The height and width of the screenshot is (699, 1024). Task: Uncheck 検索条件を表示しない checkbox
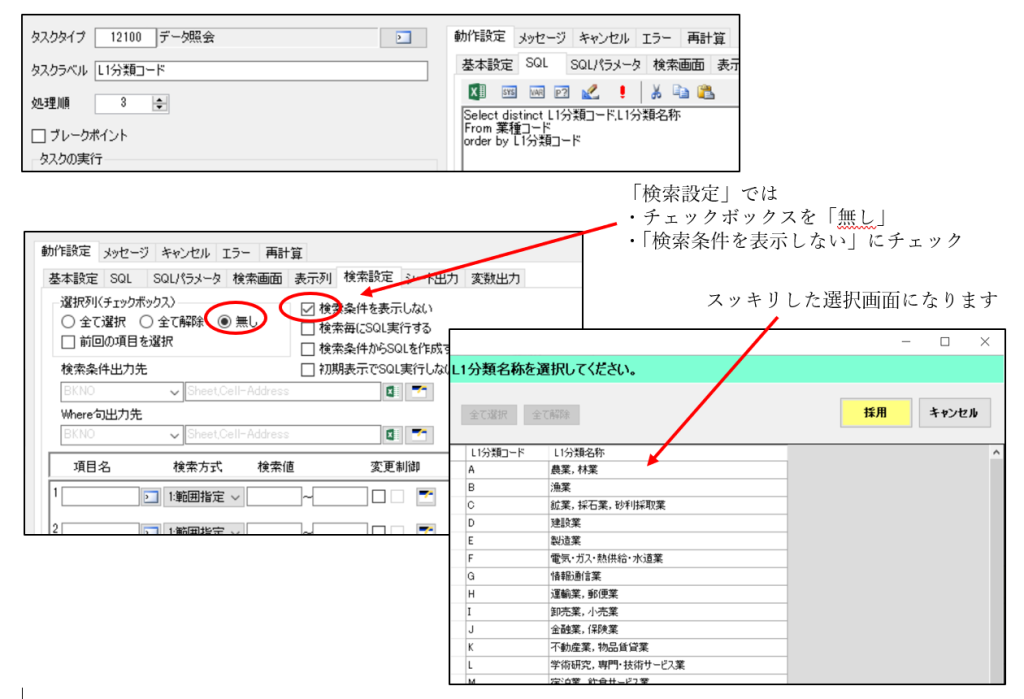point(308,309)
